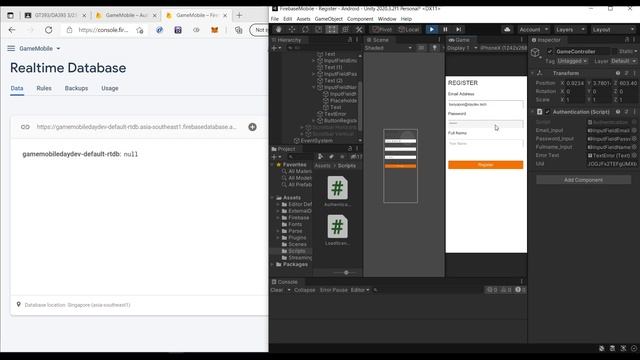Select the Scale tool in Unity toolbar
Viewport: 640px width, 360px height.
(x=319, y=29)
